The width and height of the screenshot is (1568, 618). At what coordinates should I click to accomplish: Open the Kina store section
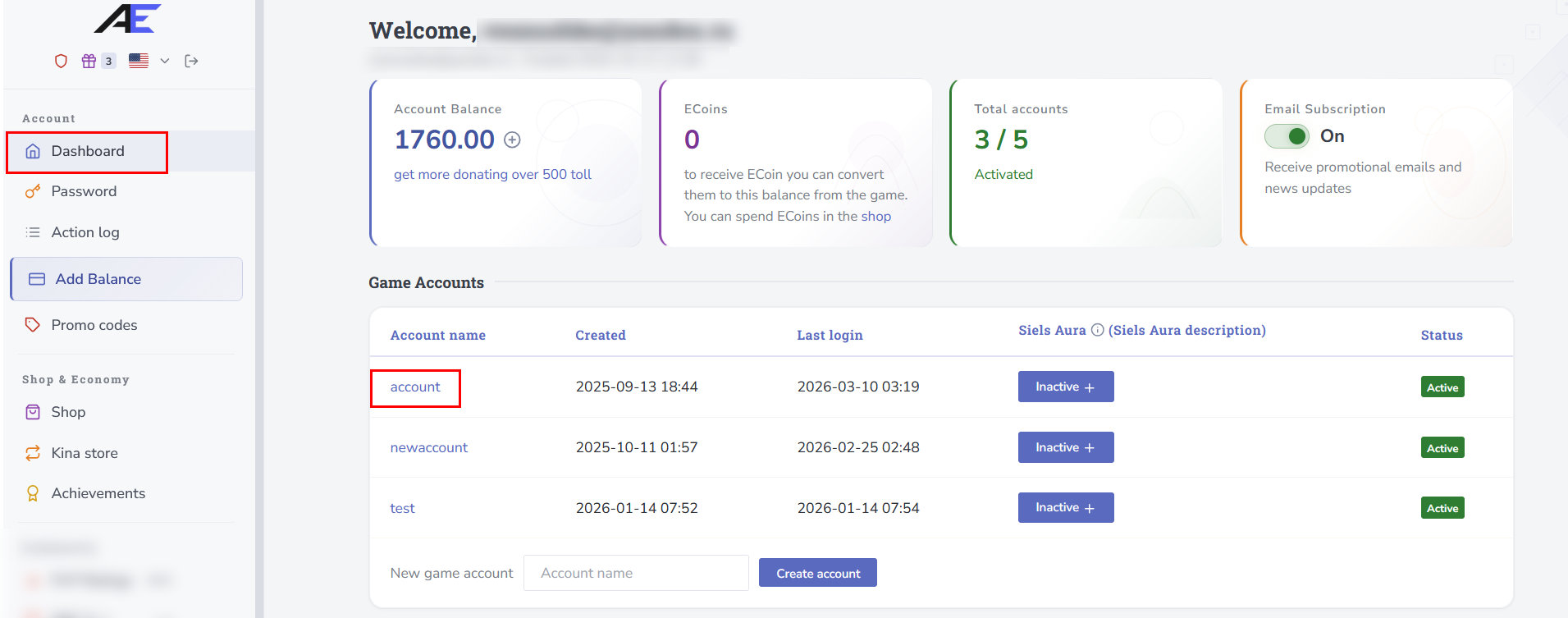(x=85, y=453)
